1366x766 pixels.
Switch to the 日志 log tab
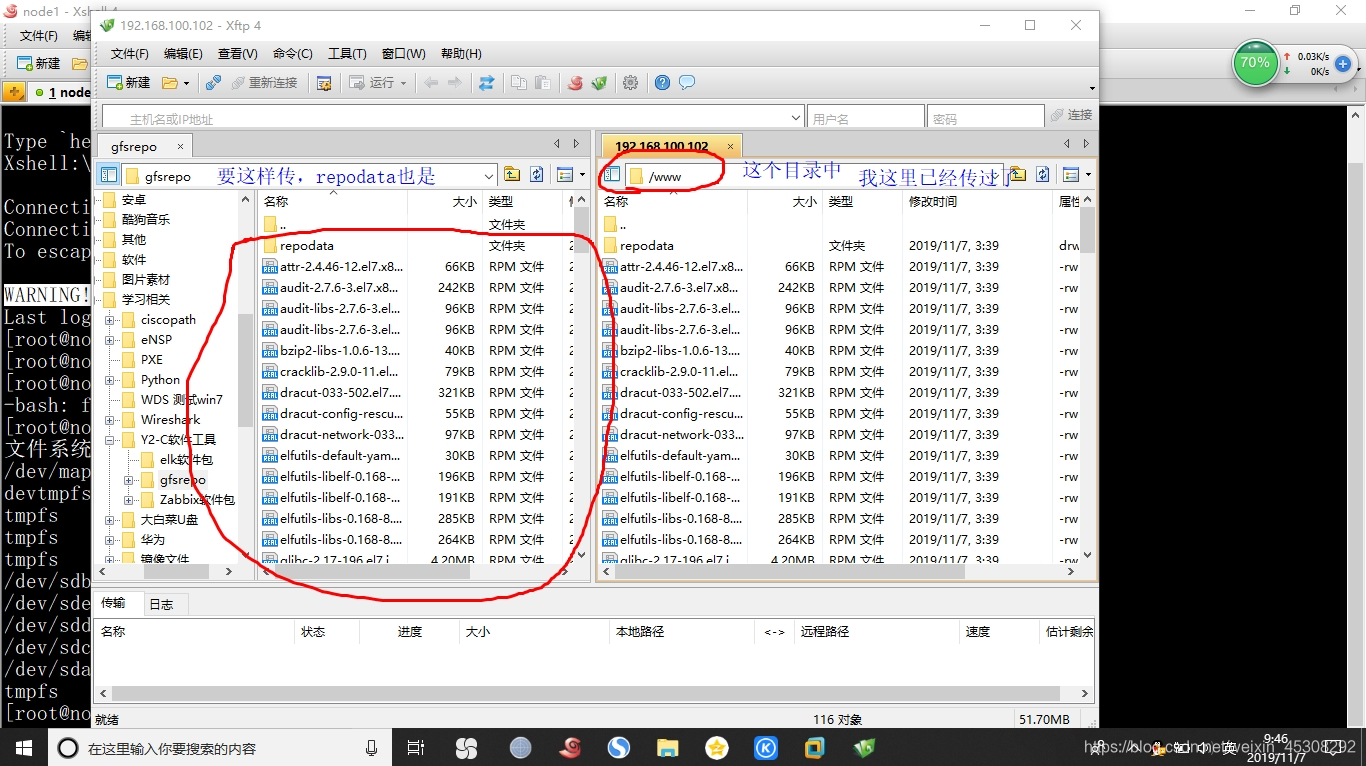point(161,604)
